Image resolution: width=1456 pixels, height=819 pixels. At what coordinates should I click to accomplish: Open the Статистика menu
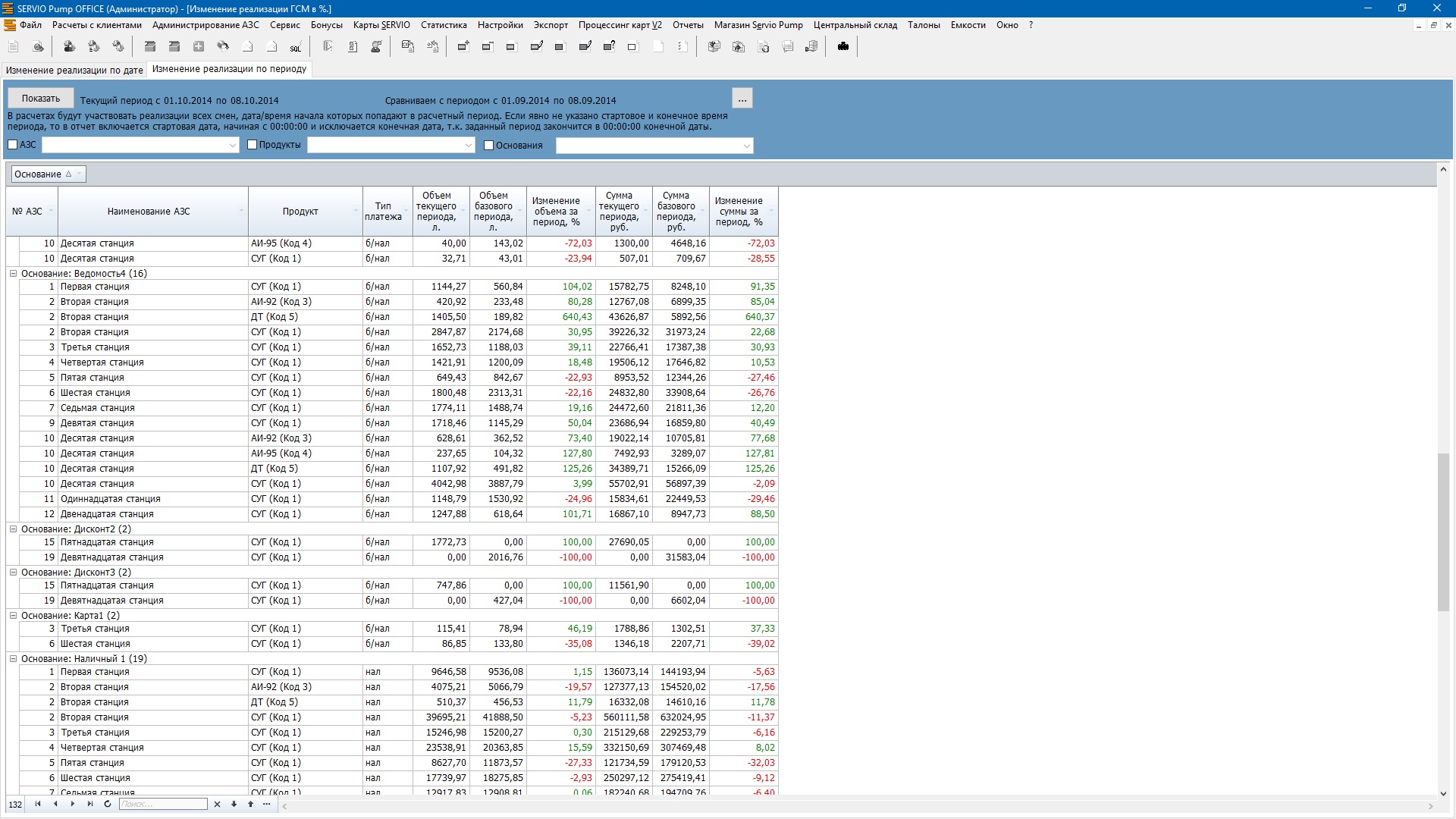point(444,25)
